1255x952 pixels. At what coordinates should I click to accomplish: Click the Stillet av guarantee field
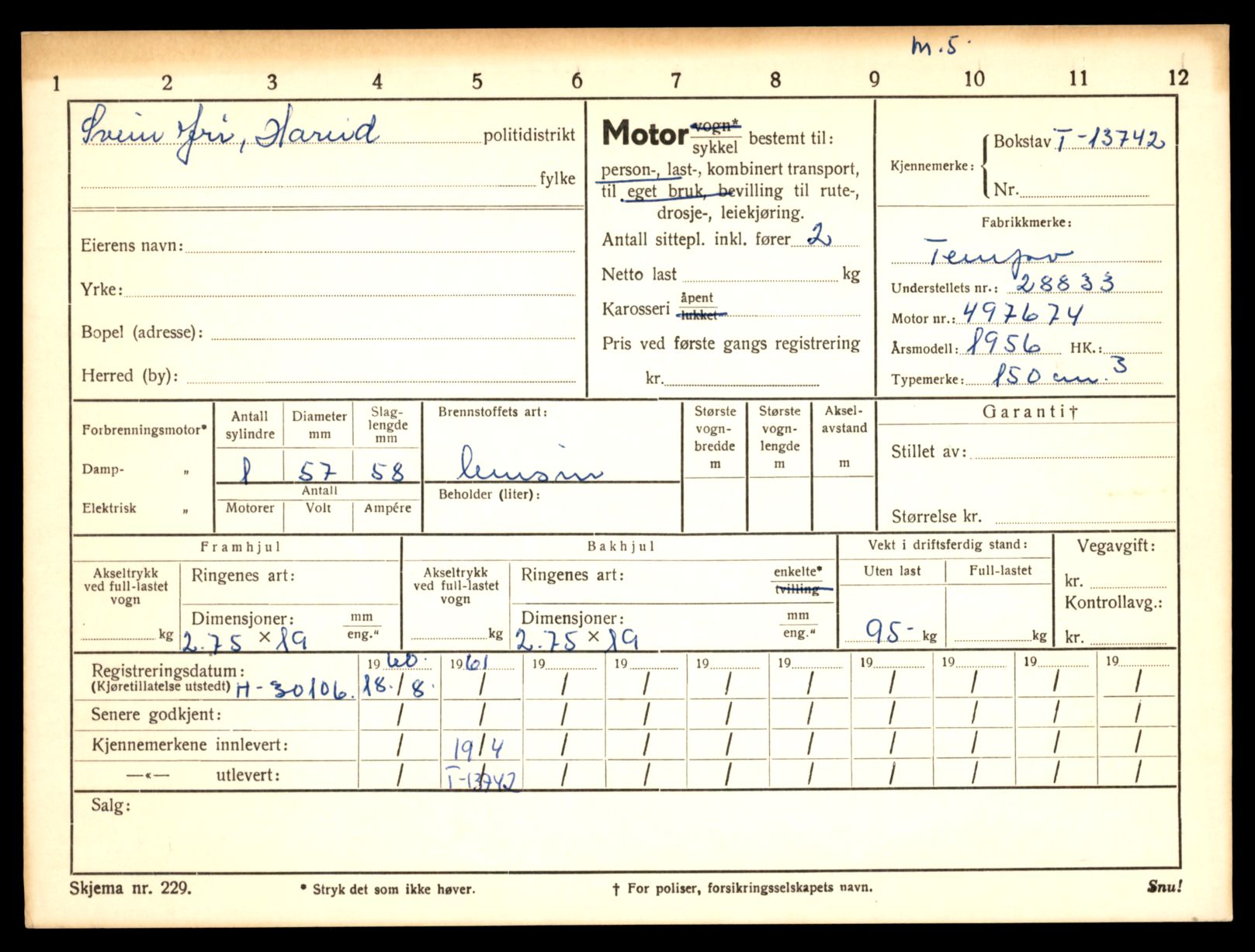pos(1071,452)
